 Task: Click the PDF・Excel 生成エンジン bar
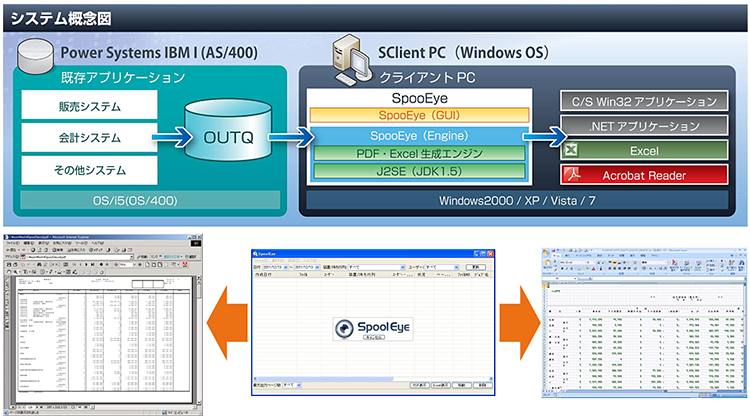pyautogui.click(x=419, y=154)
